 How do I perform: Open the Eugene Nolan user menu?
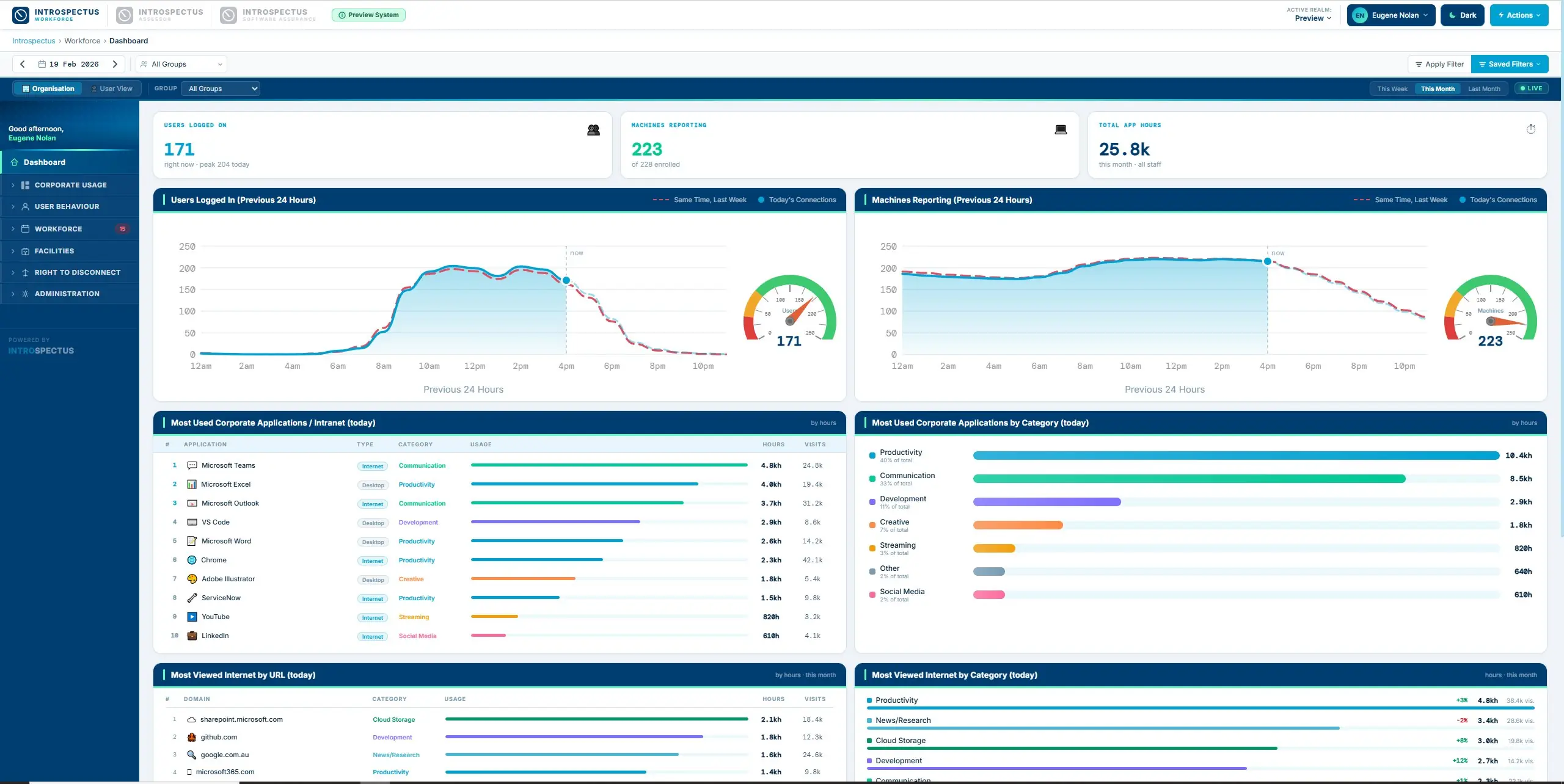click(1391, 15)
